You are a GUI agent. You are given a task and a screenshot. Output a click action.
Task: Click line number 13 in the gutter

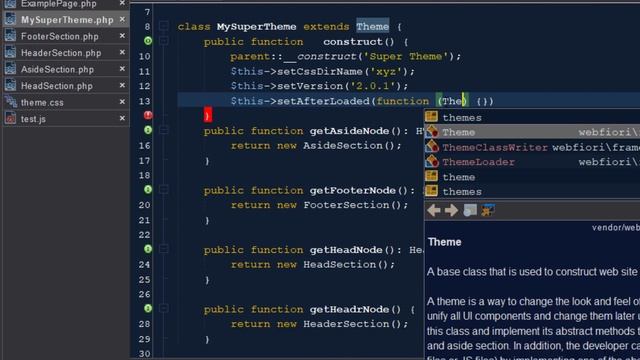coord(144,101)
